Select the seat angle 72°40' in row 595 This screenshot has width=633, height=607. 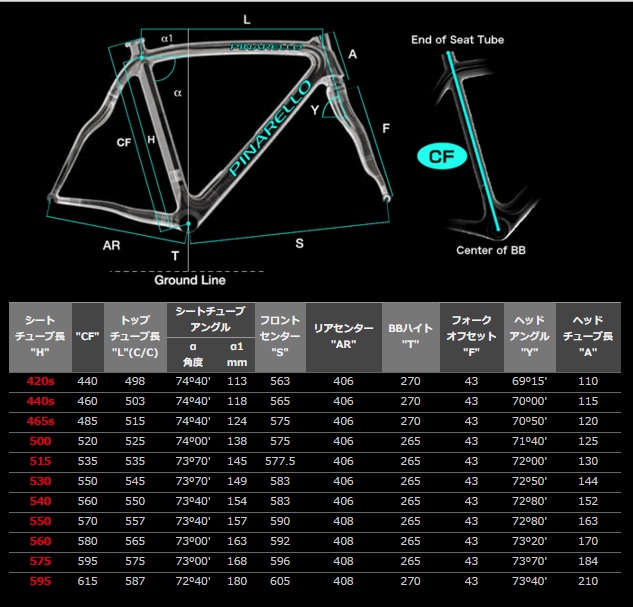193,581
